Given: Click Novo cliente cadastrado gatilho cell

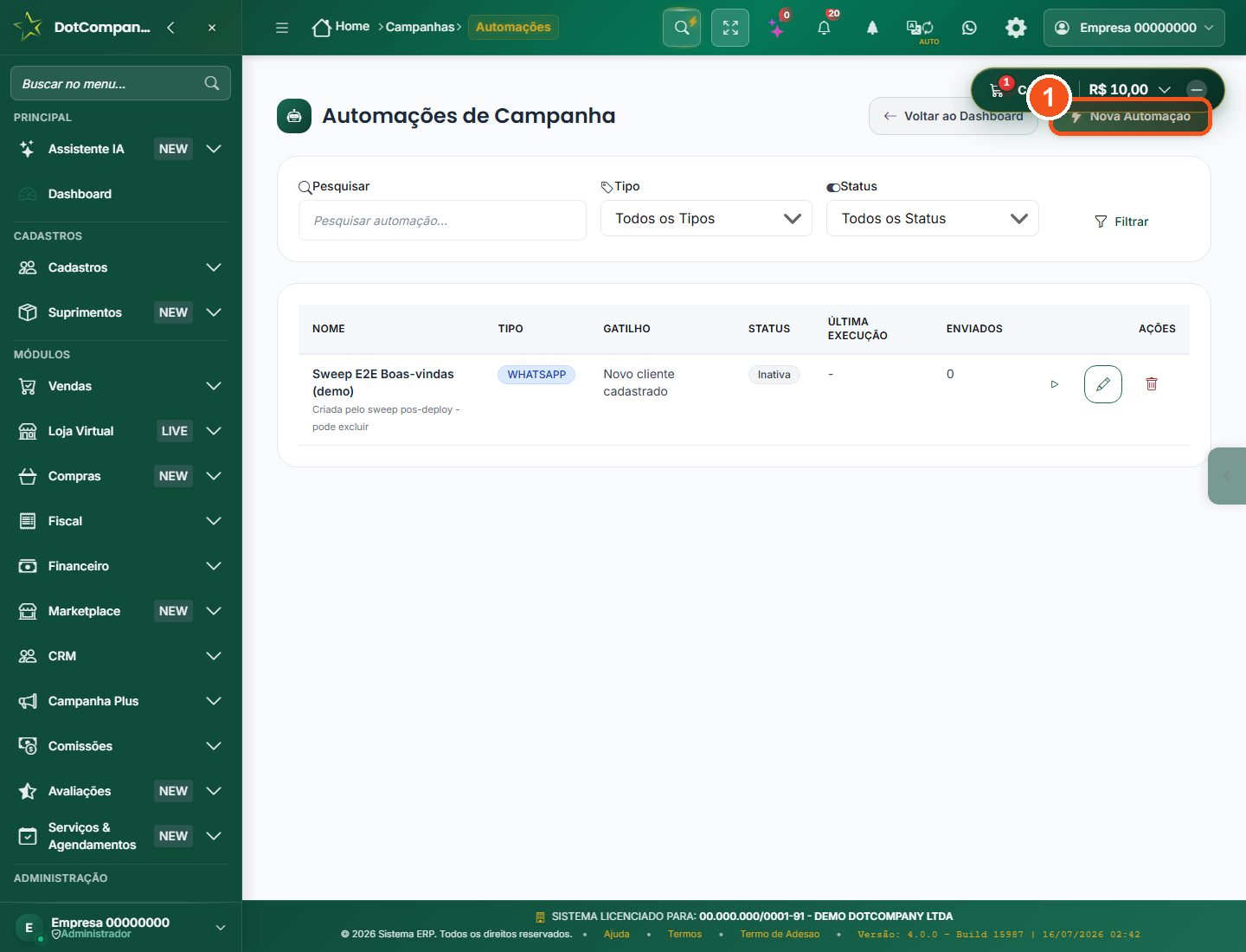Looking at the screenshot, I should coord(639,383).
